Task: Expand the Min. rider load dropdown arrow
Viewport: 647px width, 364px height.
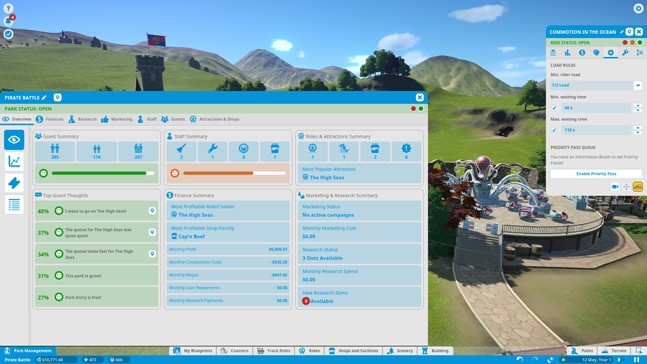Action: tap(638, 85)
